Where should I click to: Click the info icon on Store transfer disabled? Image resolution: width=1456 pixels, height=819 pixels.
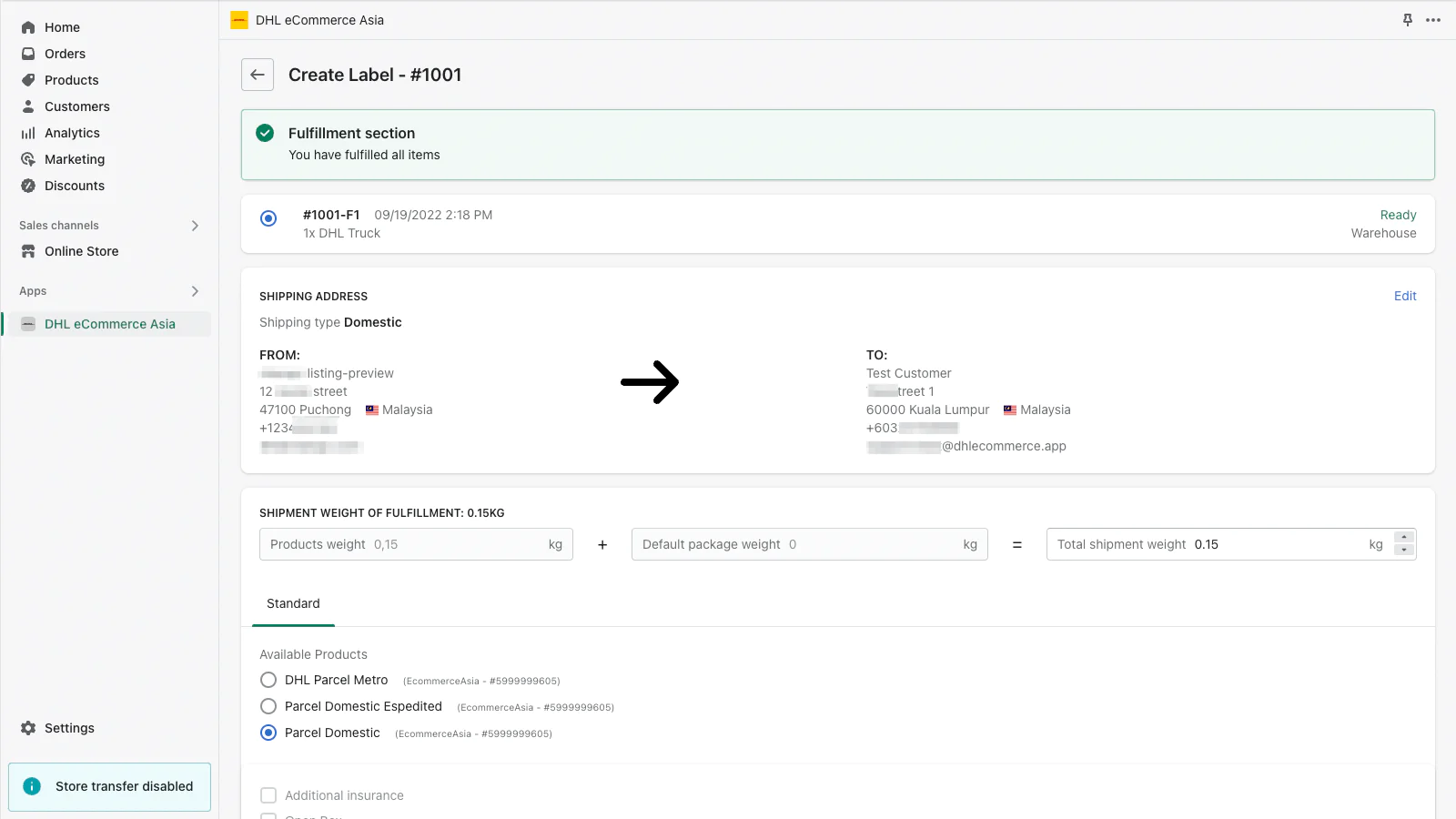[32, 786]
